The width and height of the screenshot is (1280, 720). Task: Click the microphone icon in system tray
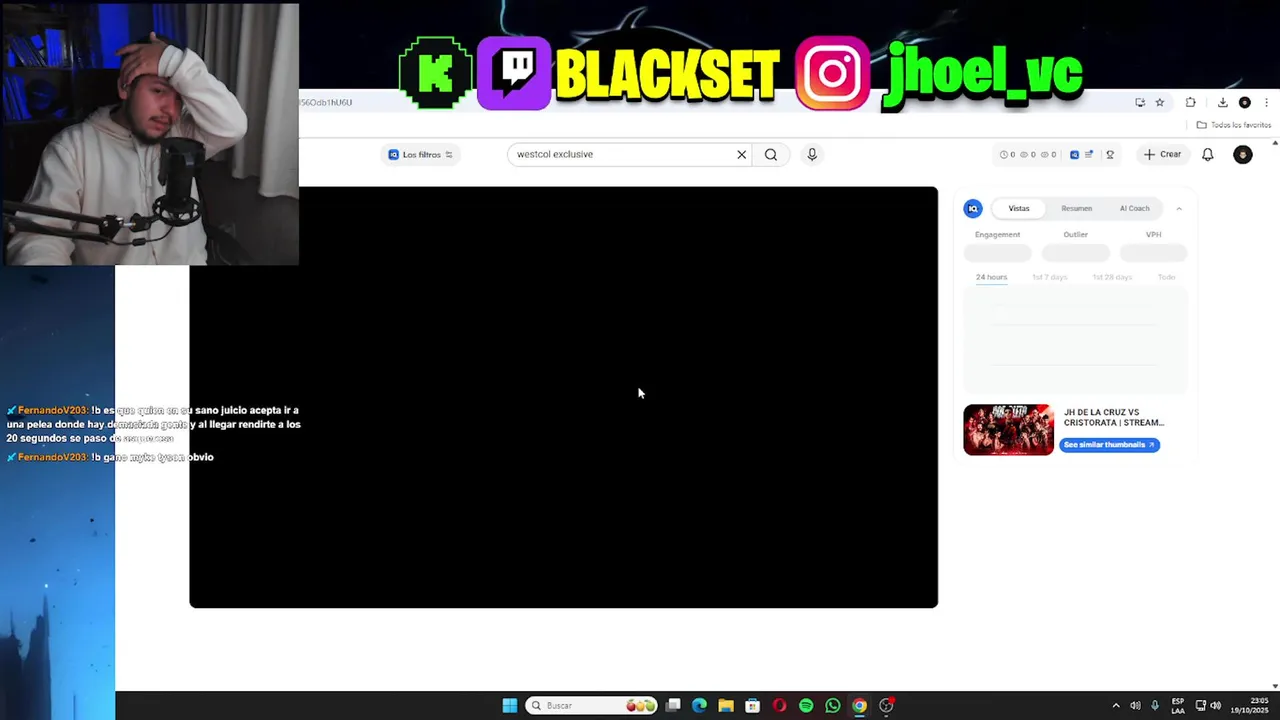tap(1155, 706)
